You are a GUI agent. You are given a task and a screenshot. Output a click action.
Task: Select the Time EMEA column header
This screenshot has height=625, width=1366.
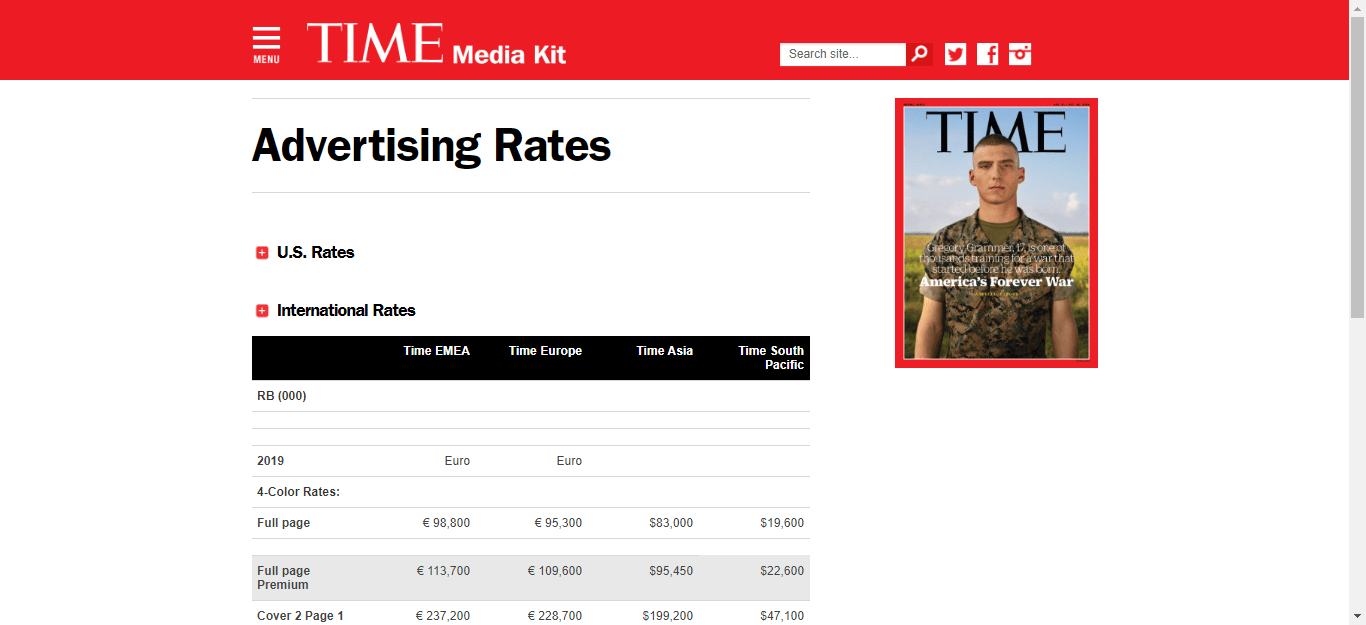coord(436,351)
